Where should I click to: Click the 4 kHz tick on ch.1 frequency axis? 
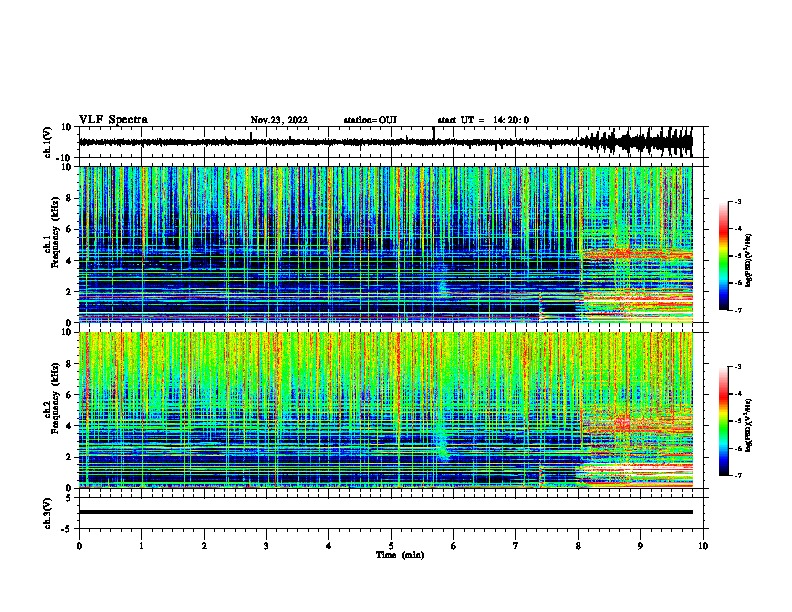pos(69,261)
